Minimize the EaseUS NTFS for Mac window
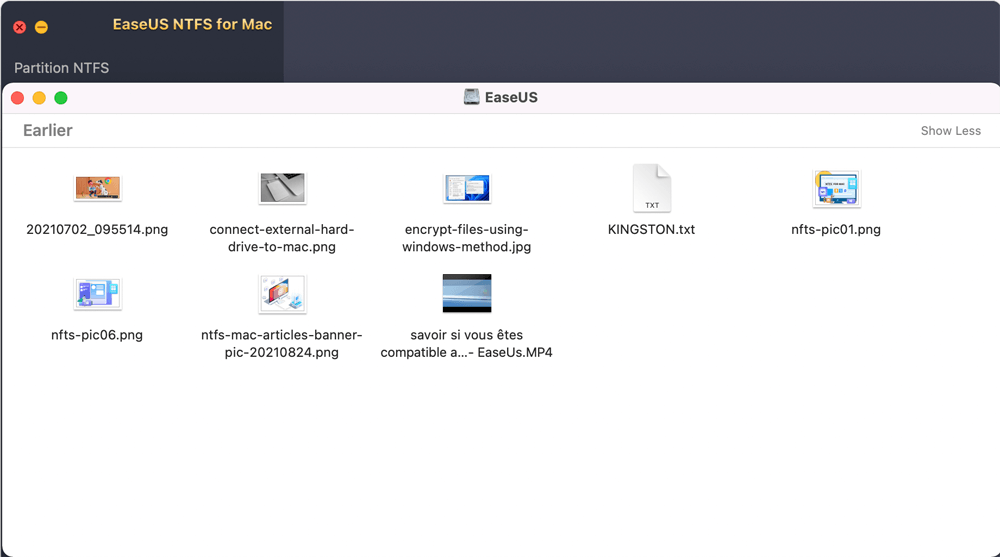Image resolution: width=1000 pixels, height=557 pixels. (x=41, y=27)
